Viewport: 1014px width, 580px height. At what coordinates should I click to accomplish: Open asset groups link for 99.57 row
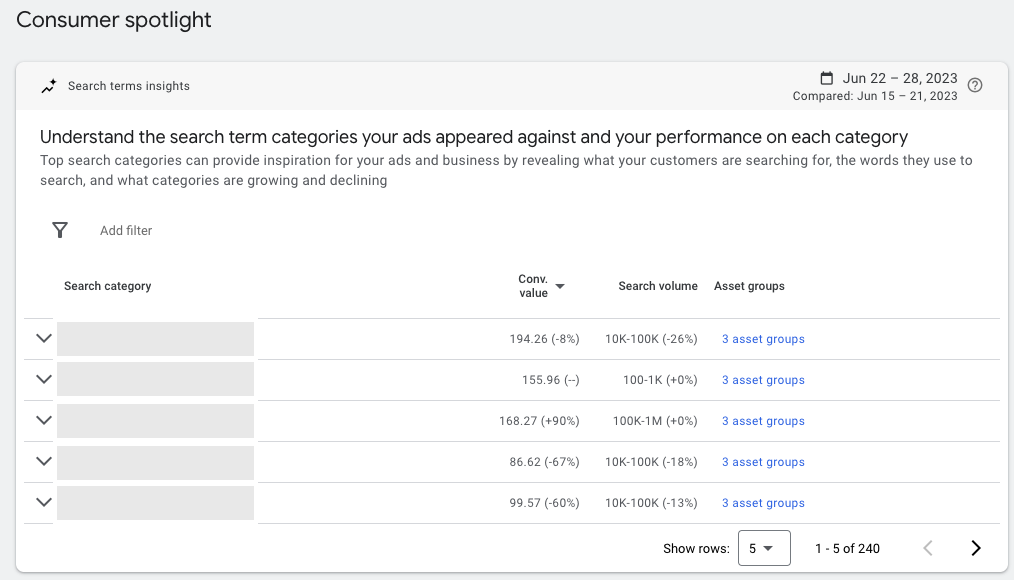click(763, 503)
